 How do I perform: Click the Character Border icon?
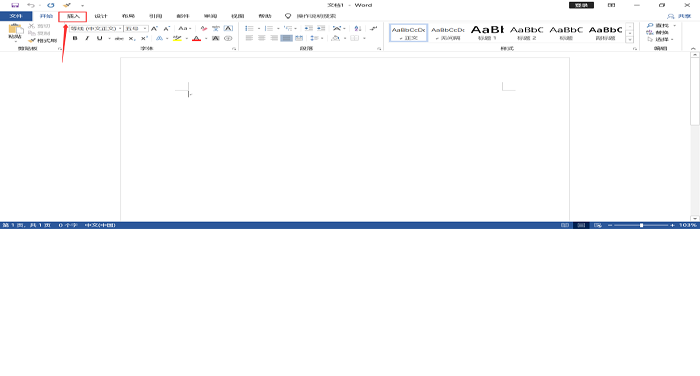coord(228,29)
